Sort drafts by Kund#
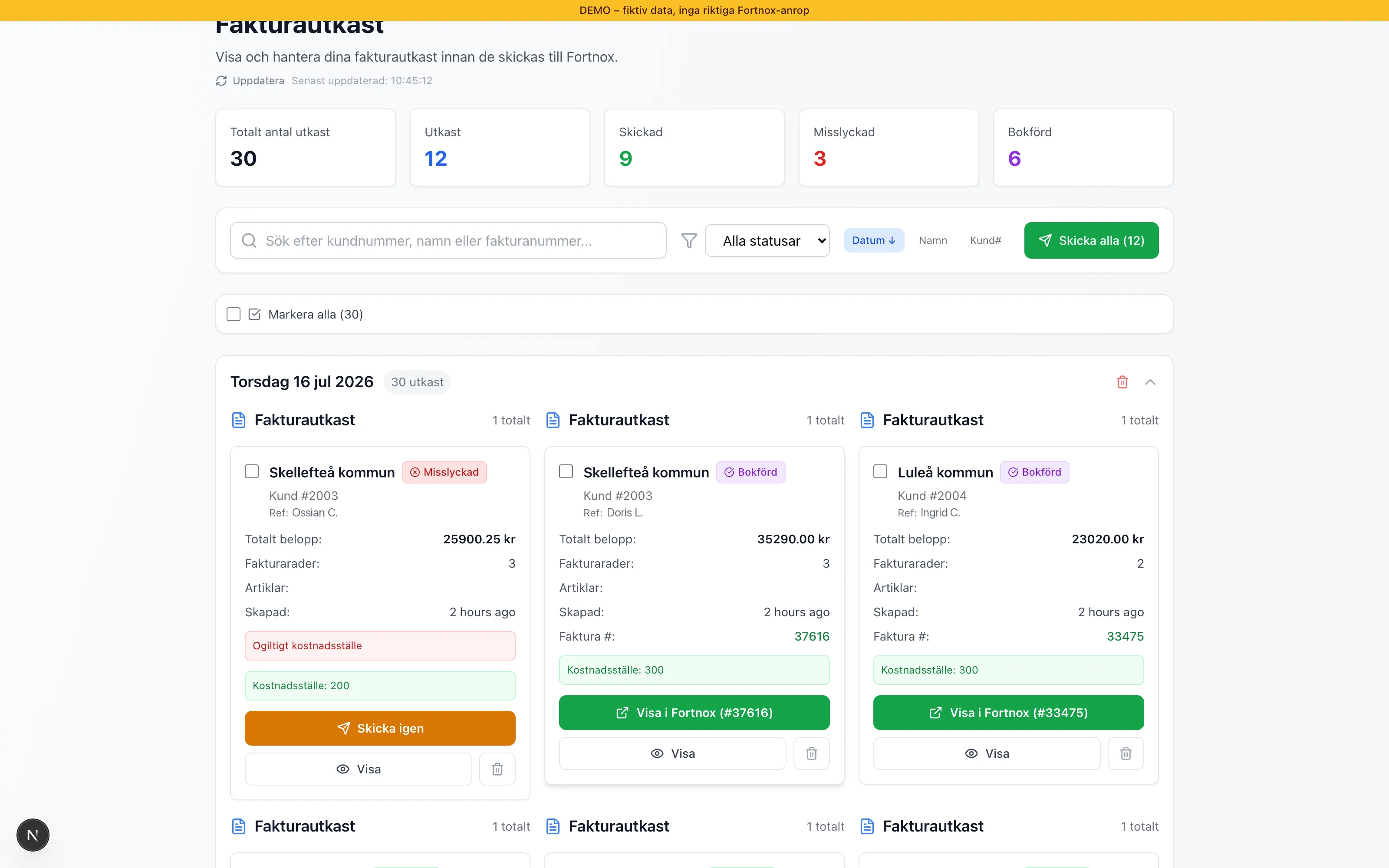Viewport: 1389px width, 868px height. coord(985,240)
